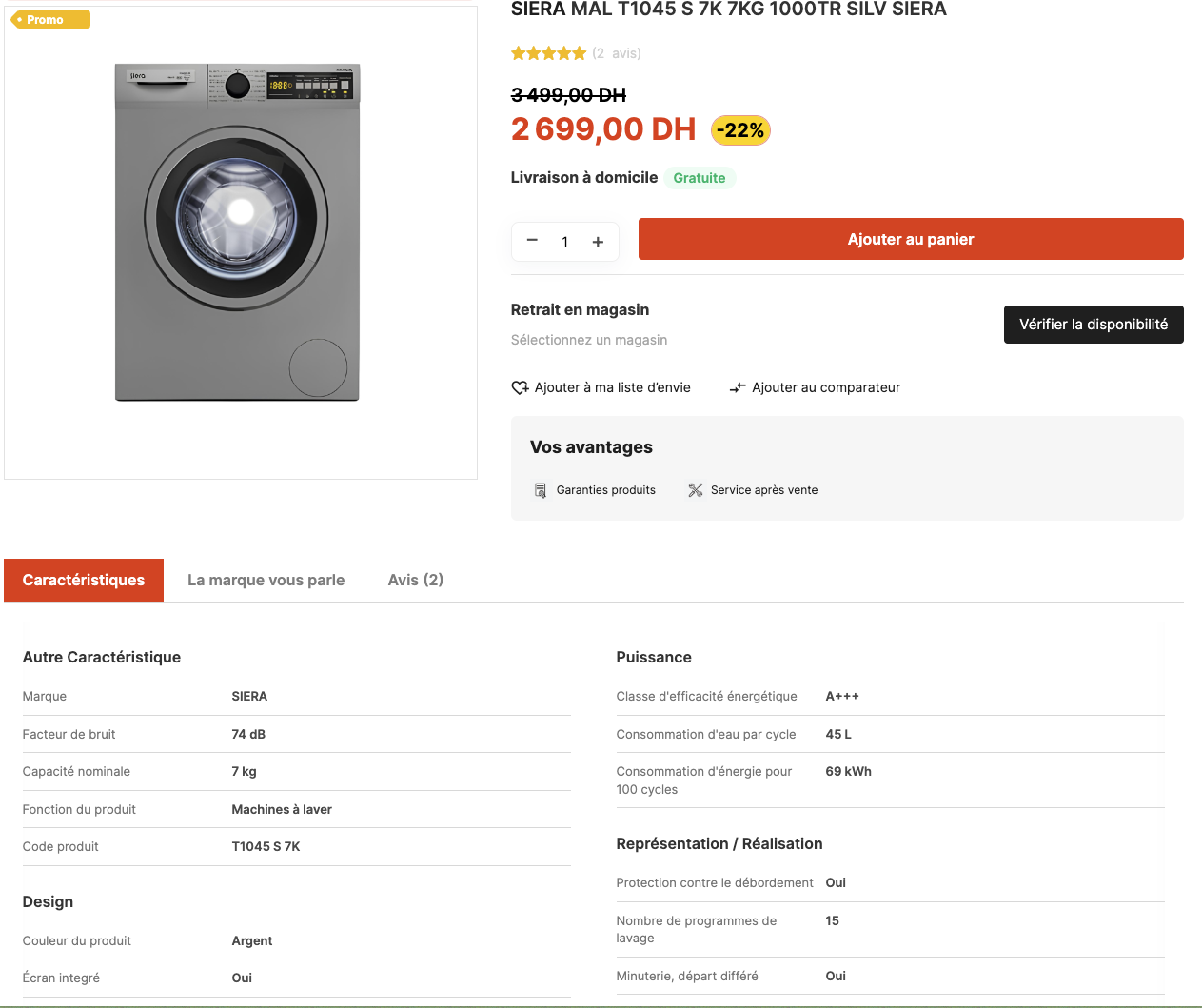Click heart icon for wishlist
This screenshot has height=1008, width=1202.
coord(520,387)
